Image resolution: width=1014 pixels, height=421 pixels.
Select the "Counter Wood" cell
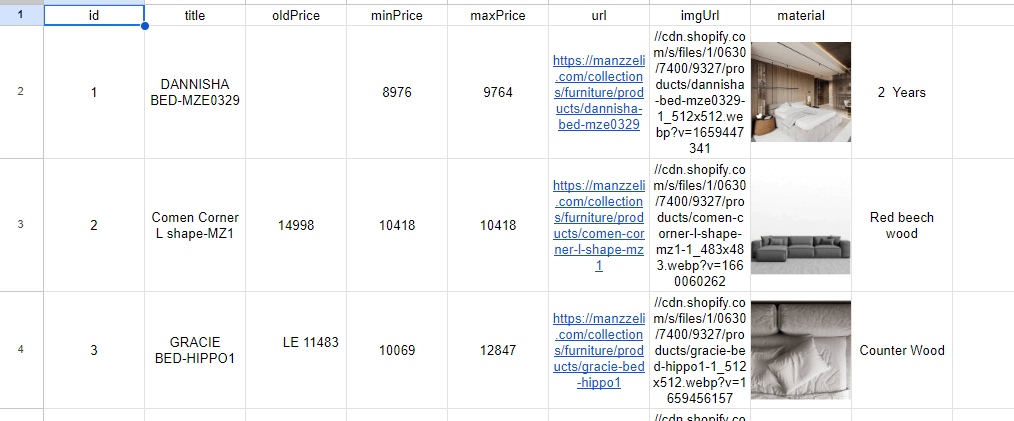point(901,350)
